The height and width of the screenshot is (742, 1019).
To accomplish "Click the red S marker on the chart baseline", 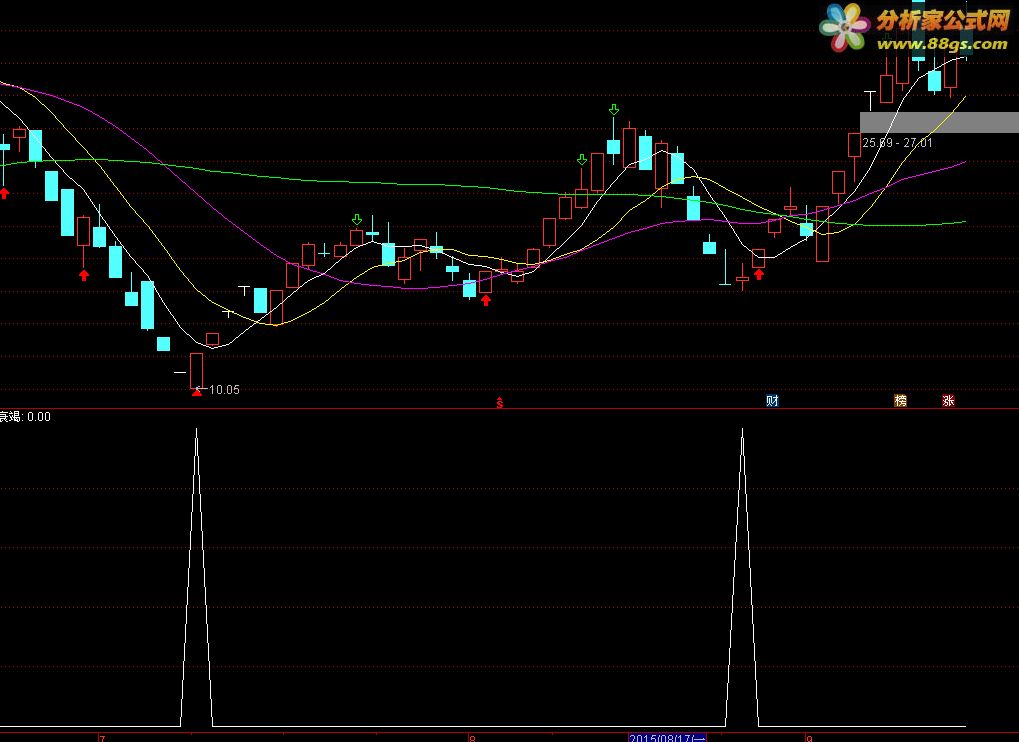I will tap(500, 403).
